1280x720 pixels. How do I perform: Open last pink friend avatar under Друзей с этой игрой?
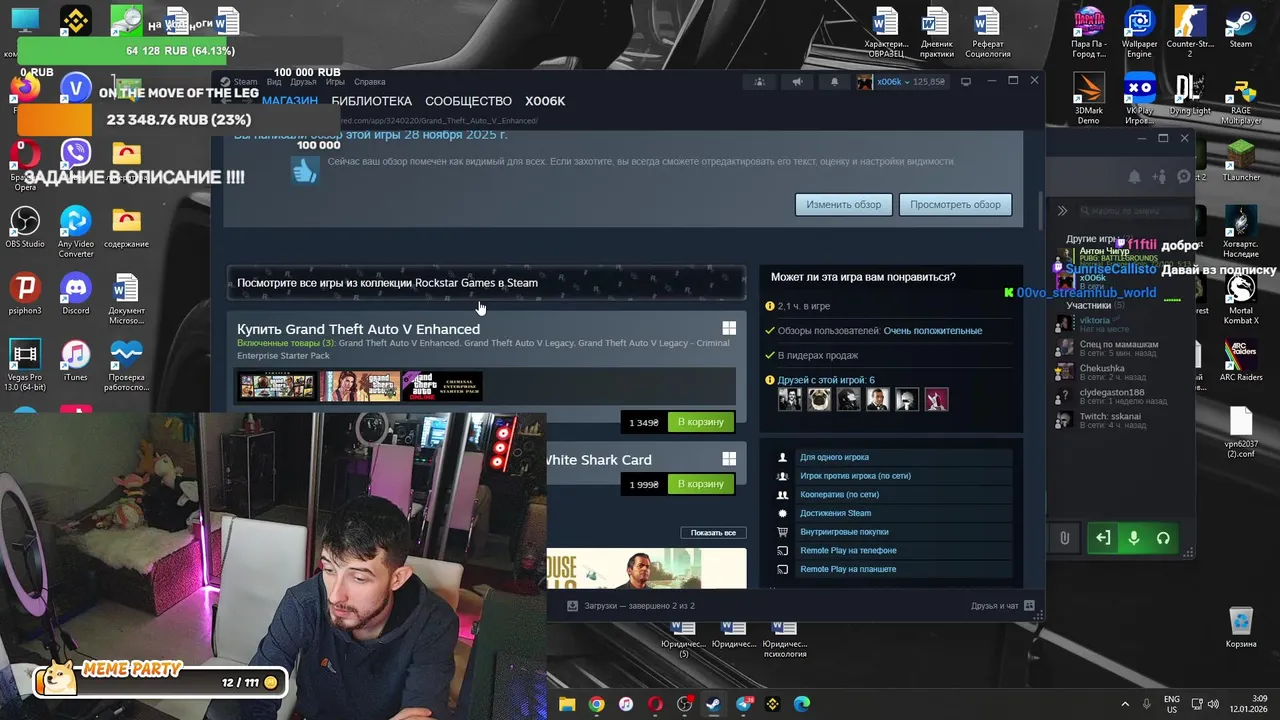point(936,399)
